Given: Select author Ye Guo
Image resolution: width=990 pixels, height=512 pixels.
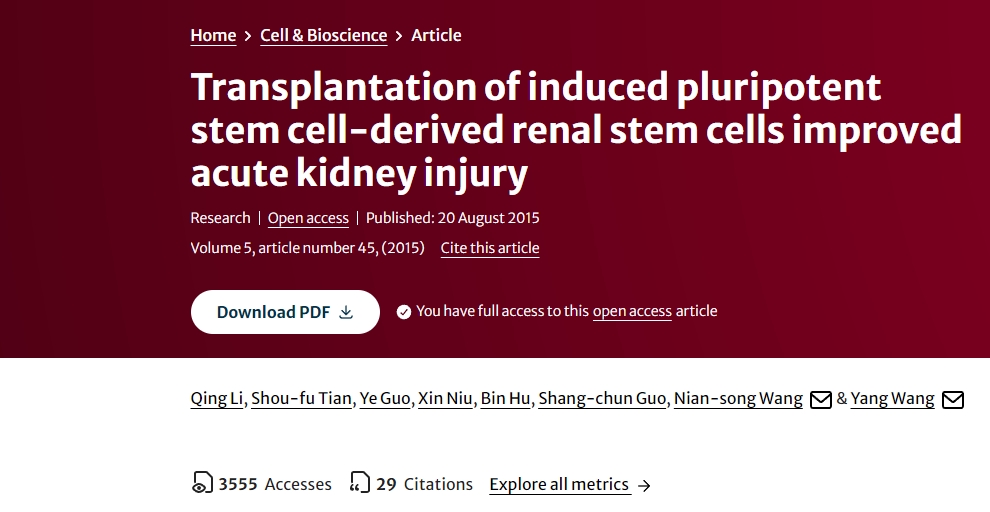Looking at the screenshot, I should (x=384, y=399).
